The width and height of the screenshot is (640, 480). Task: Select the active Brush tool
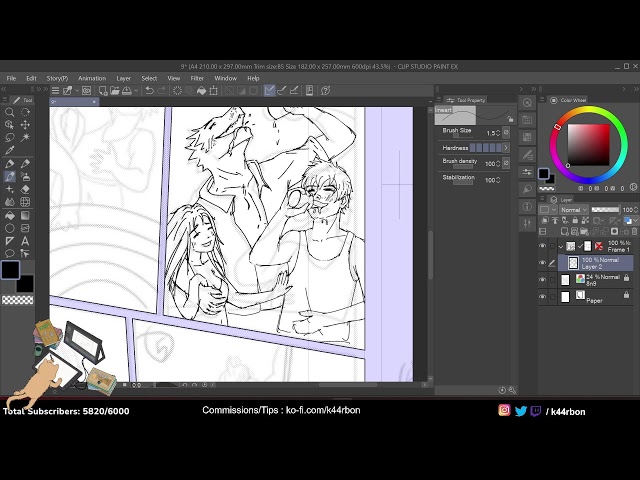click(x=9, y=177)
